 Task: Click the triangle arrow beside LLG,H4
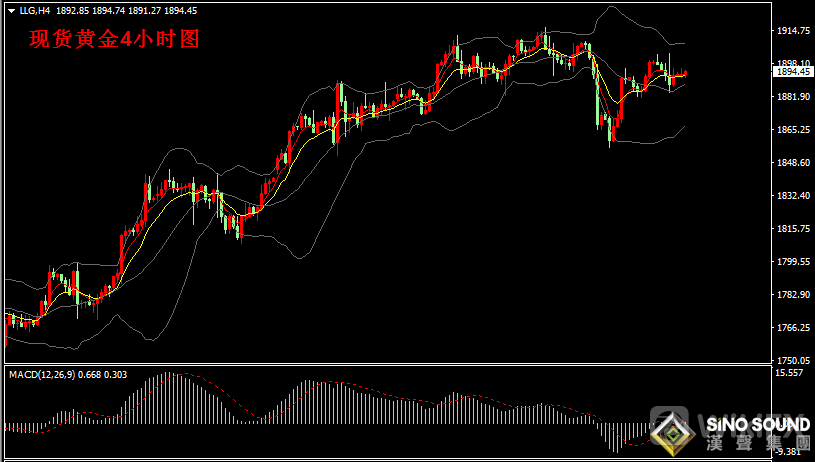pos(10,11)
